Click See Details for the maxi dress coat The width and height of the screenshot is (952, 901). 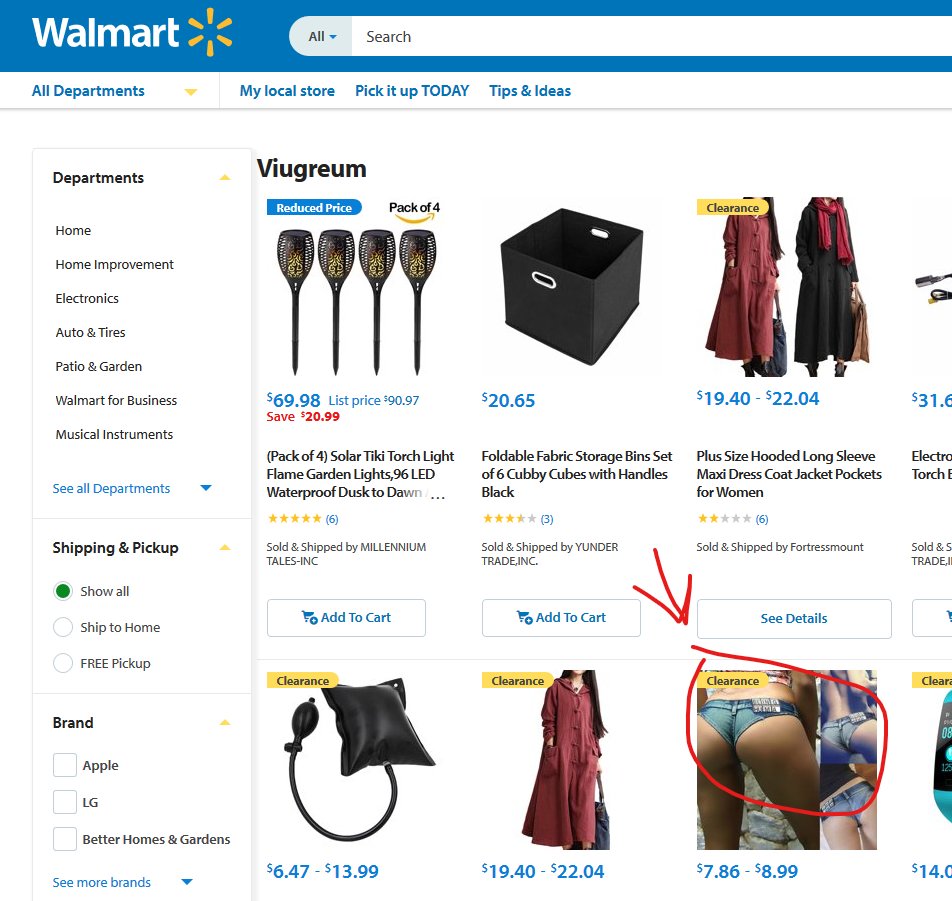(x=794, y=619)
